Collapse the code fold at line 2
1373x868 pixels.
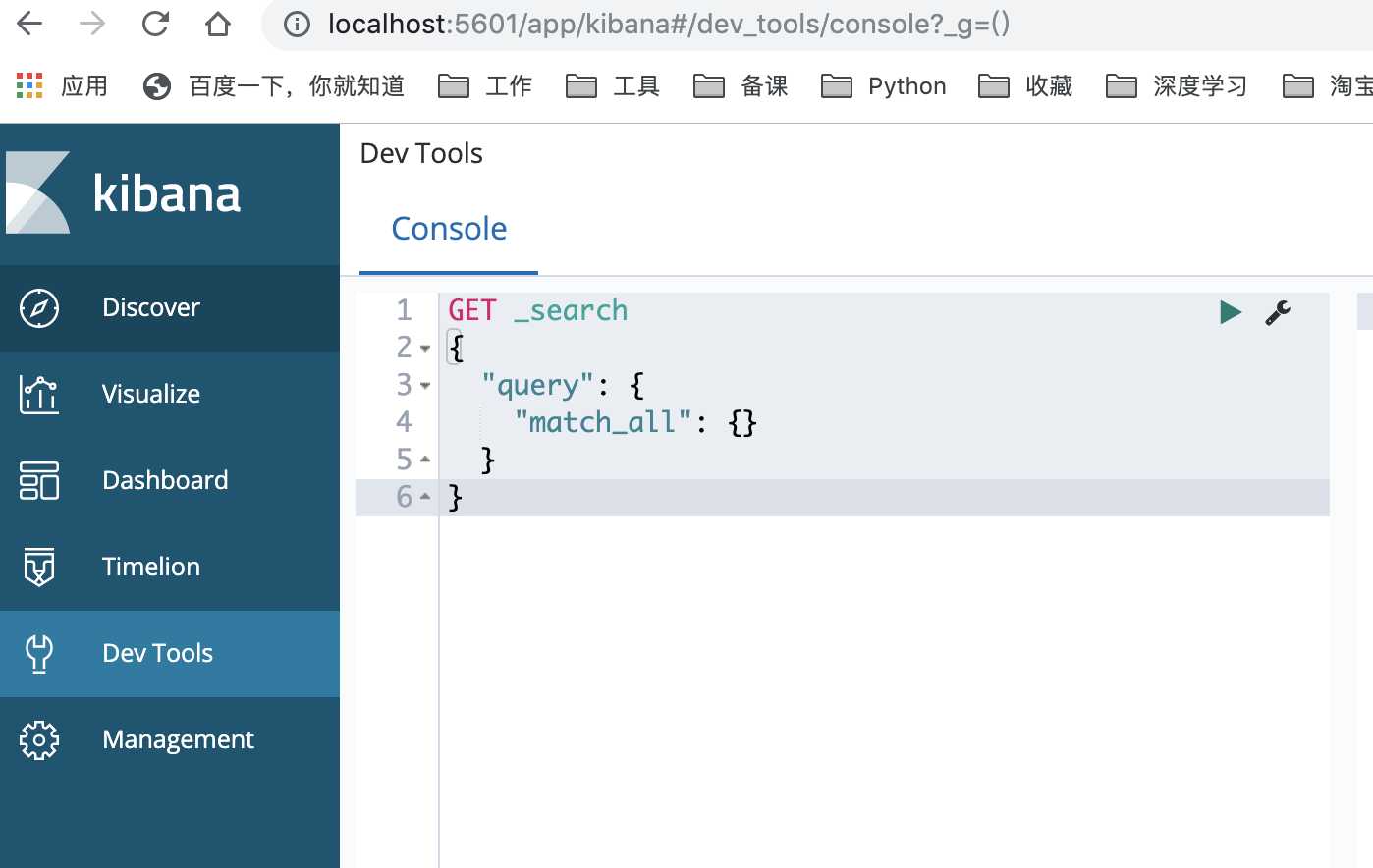tap(425, 349)
